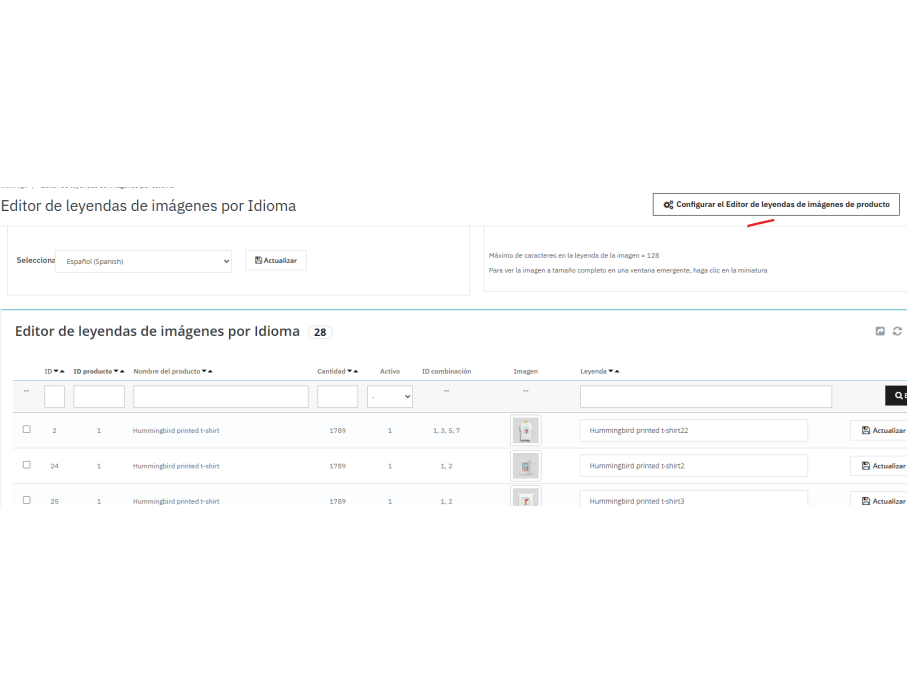Focus the ID producto filter field
Image resolution: width=907 pixels, height=693 pixels.
(x=99, y=397)
